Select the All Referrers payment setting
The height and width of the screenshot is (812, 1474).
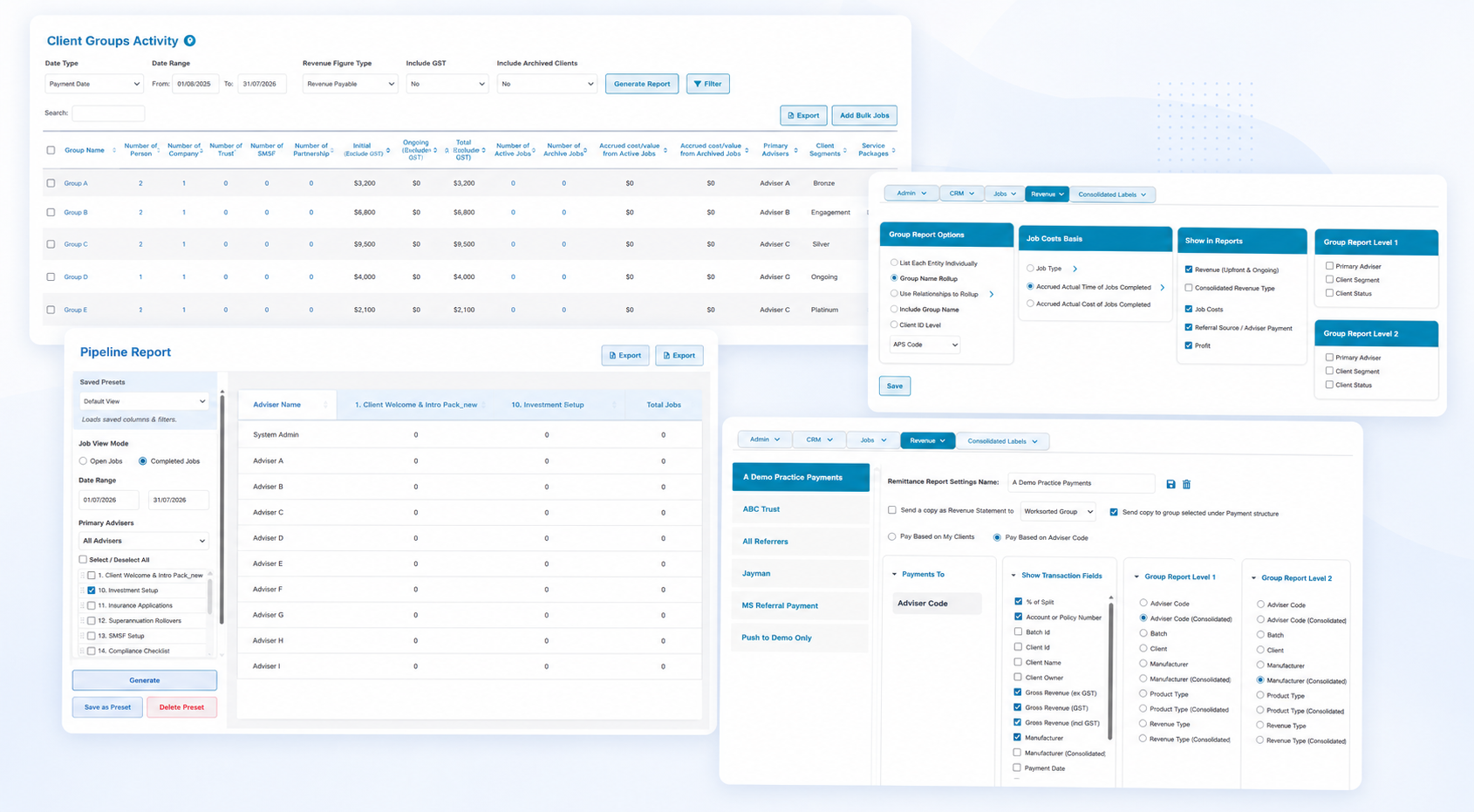[x=800, y=542]
